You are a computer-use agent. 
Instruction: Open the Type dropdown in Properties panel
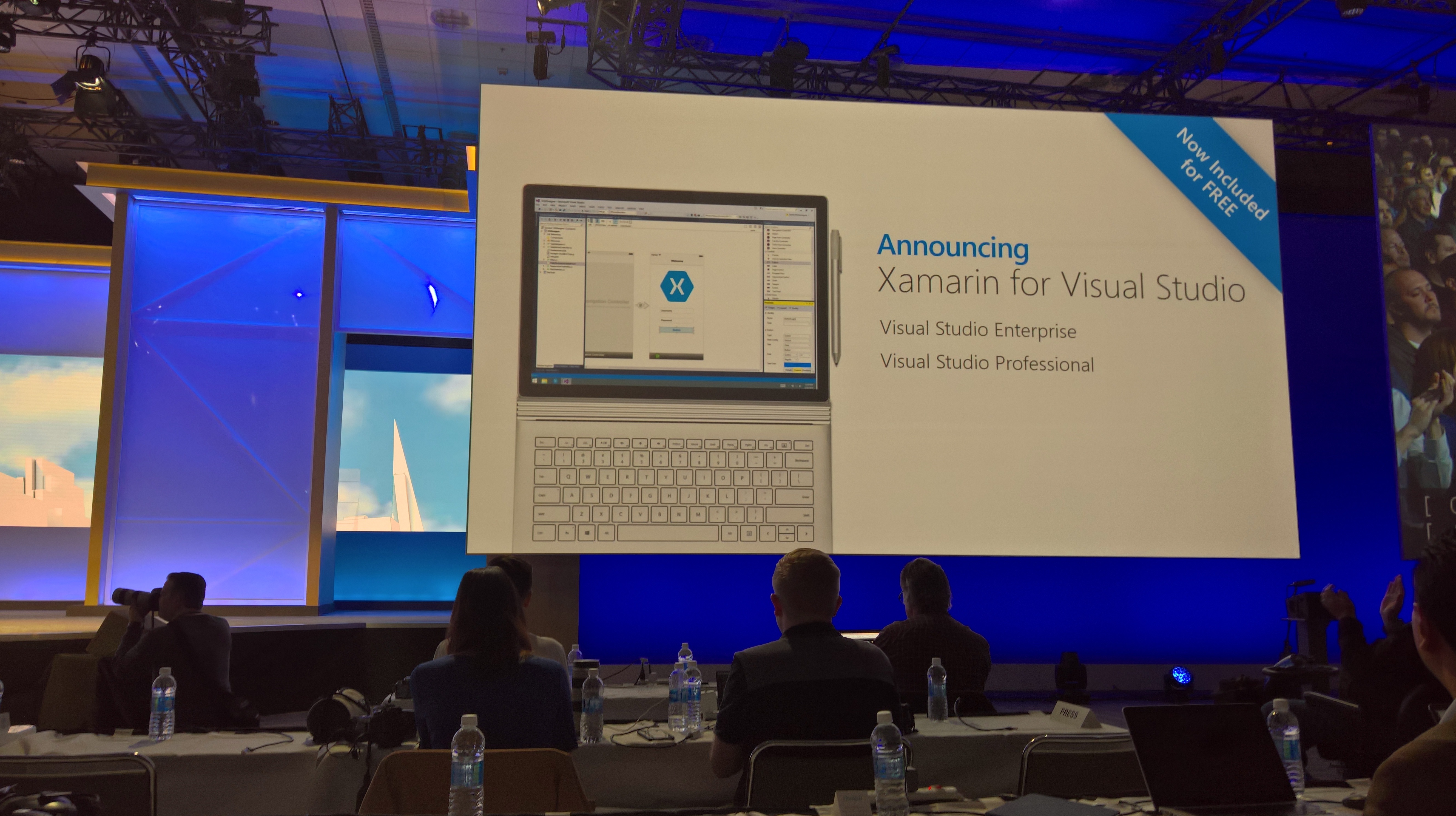click(x=797, y=336)
